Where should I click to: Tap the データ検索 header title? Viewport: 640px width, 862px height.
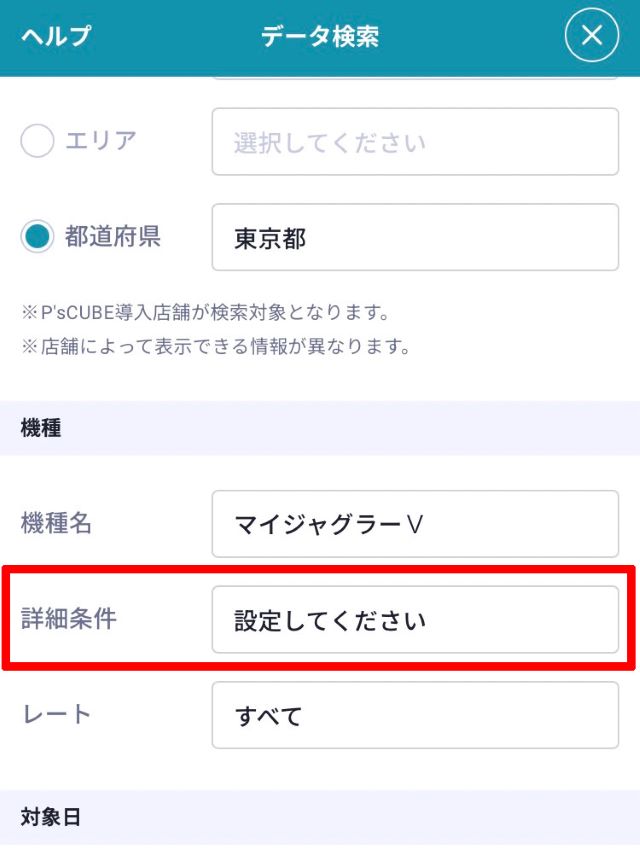[320, 37]
